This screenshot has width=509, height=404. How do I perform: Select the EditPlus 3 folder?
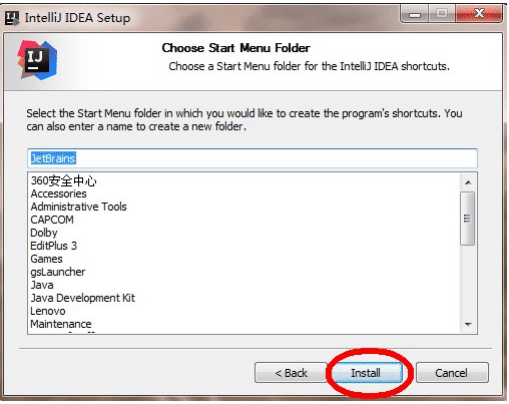53,246
